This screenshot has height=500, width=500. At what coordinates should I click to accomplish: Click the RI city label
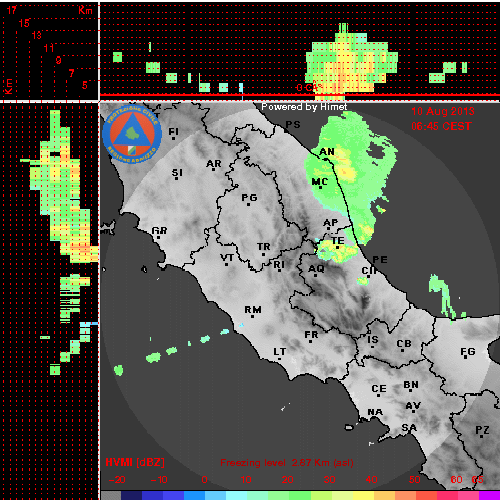pyautogui.click(x=279, y=265)
